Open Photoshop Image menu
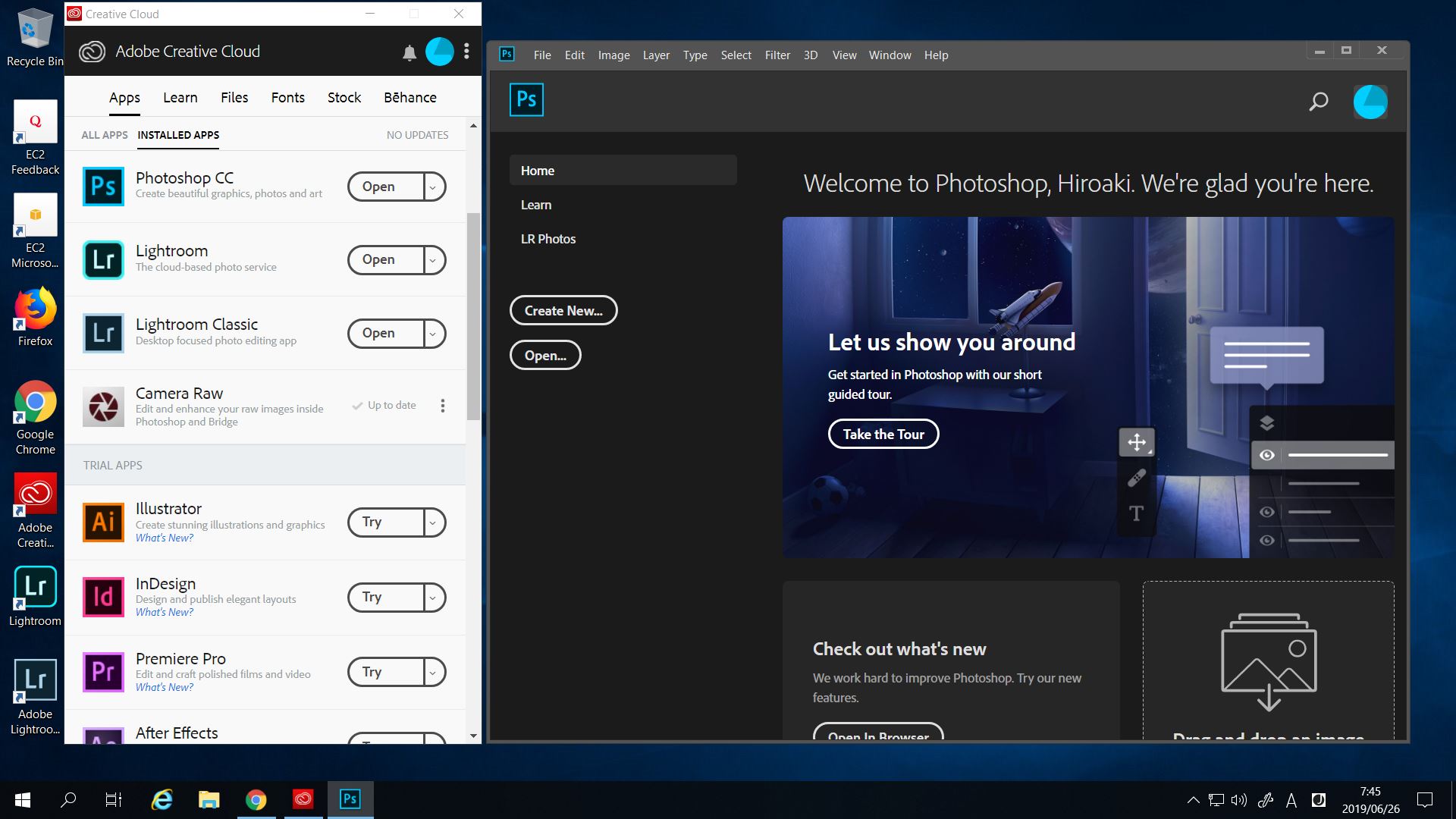Image resolution: width=1456 pixels, height=819 pixels. coord(613,55)
